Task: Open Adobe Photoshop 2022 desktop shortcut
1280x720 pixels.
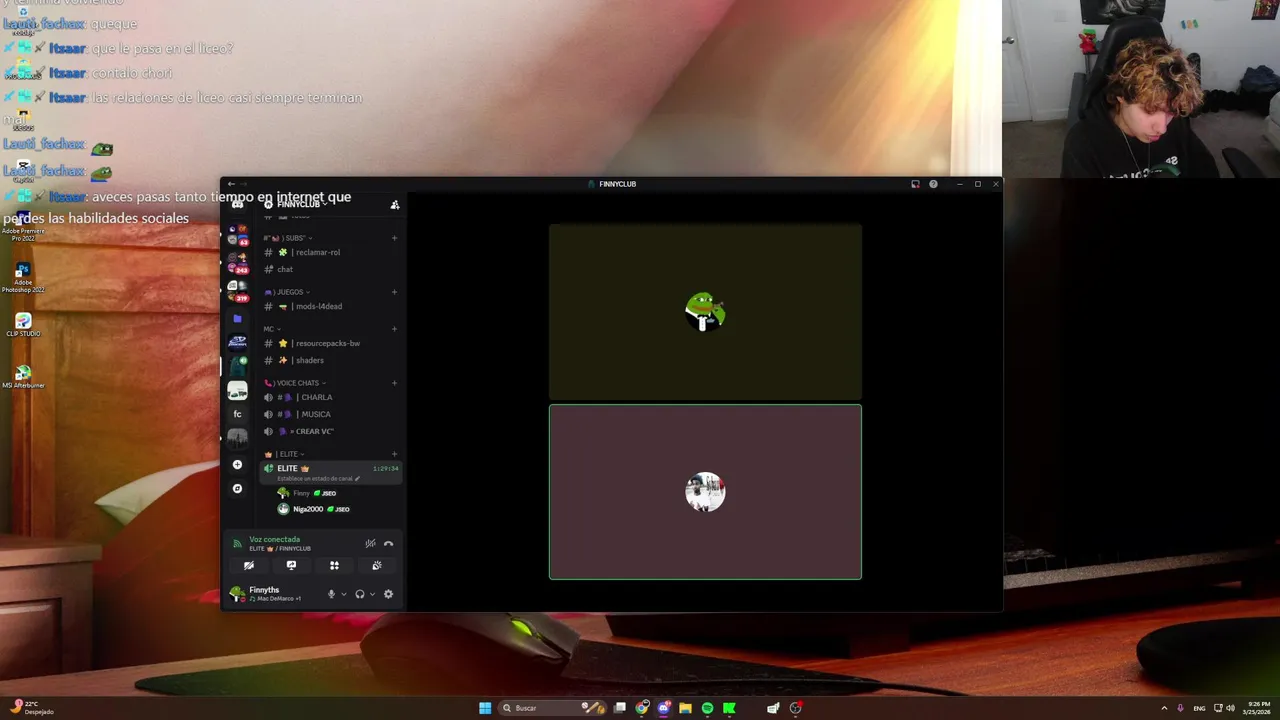Action: point(23,277)
